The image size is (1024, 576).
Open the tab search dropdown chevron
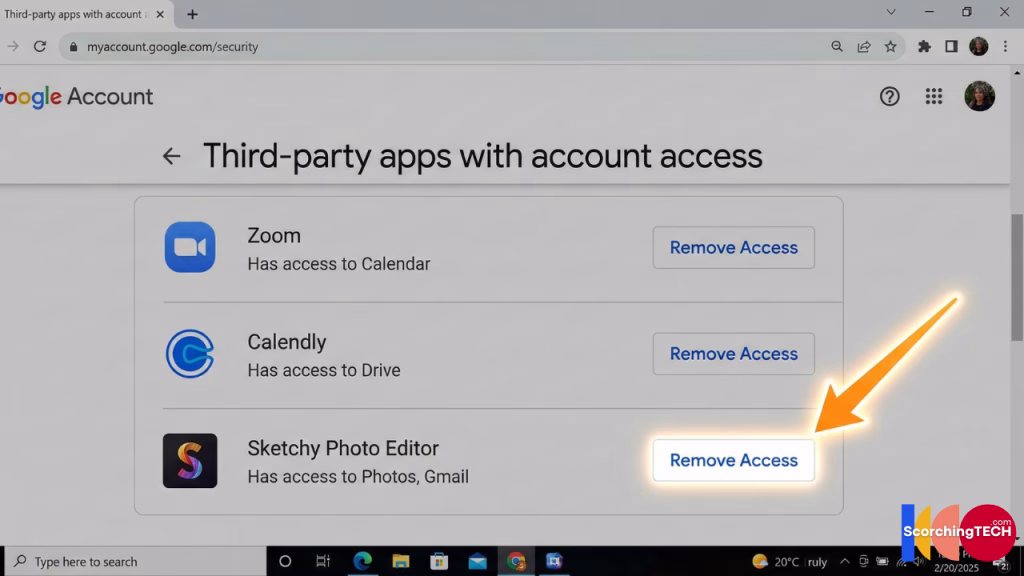tap(890, 12)
